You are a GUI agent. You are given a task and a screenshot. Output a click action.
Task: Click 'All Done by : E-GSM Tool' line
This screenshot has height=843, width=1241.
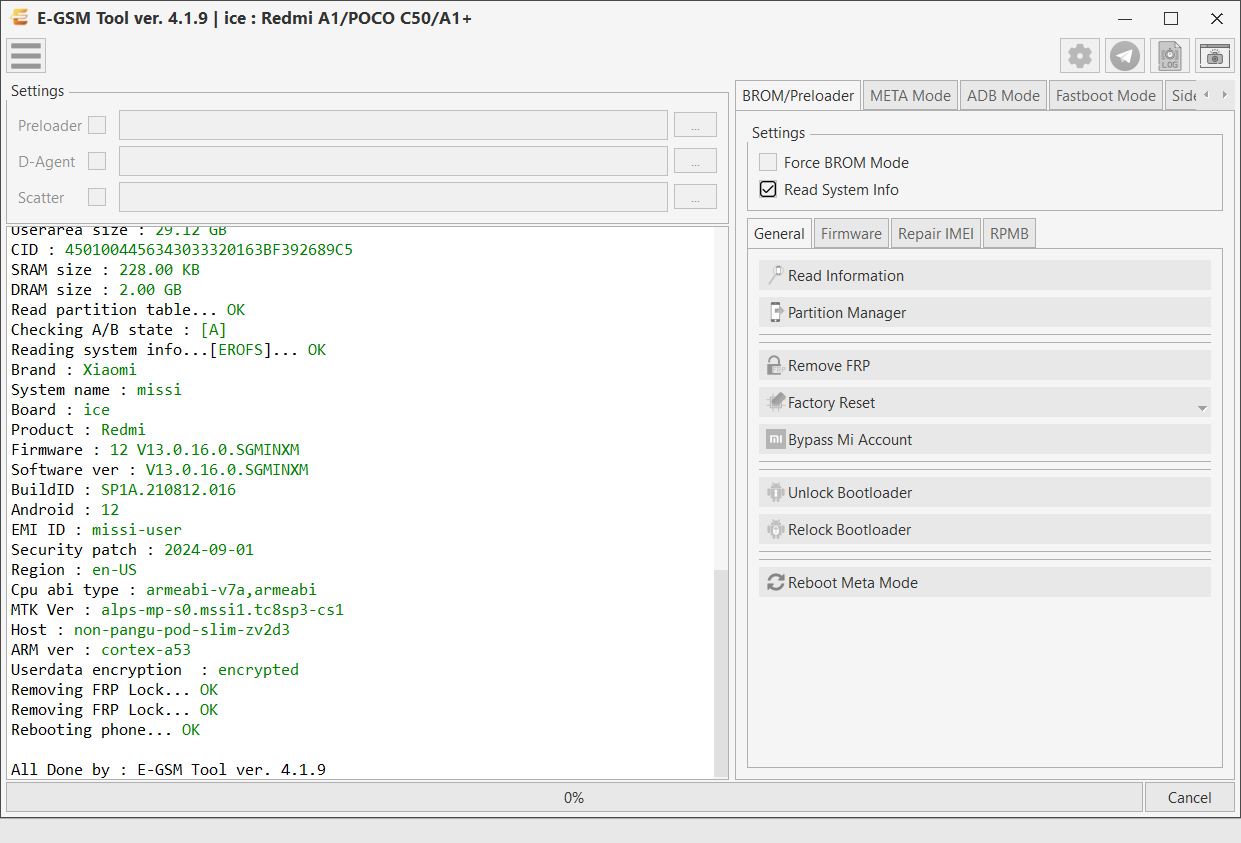pyautogui.click(x=168, y=769)
